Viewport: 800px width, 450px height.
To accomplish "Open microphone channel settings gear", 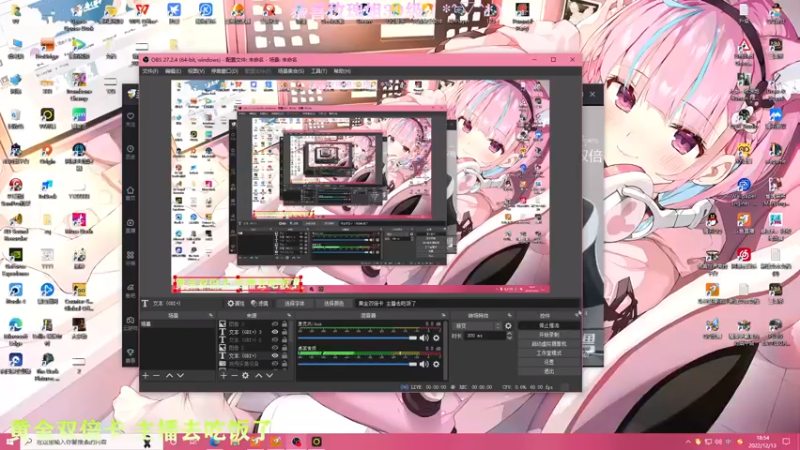I will pyautogui.click(x=436, y=338).
